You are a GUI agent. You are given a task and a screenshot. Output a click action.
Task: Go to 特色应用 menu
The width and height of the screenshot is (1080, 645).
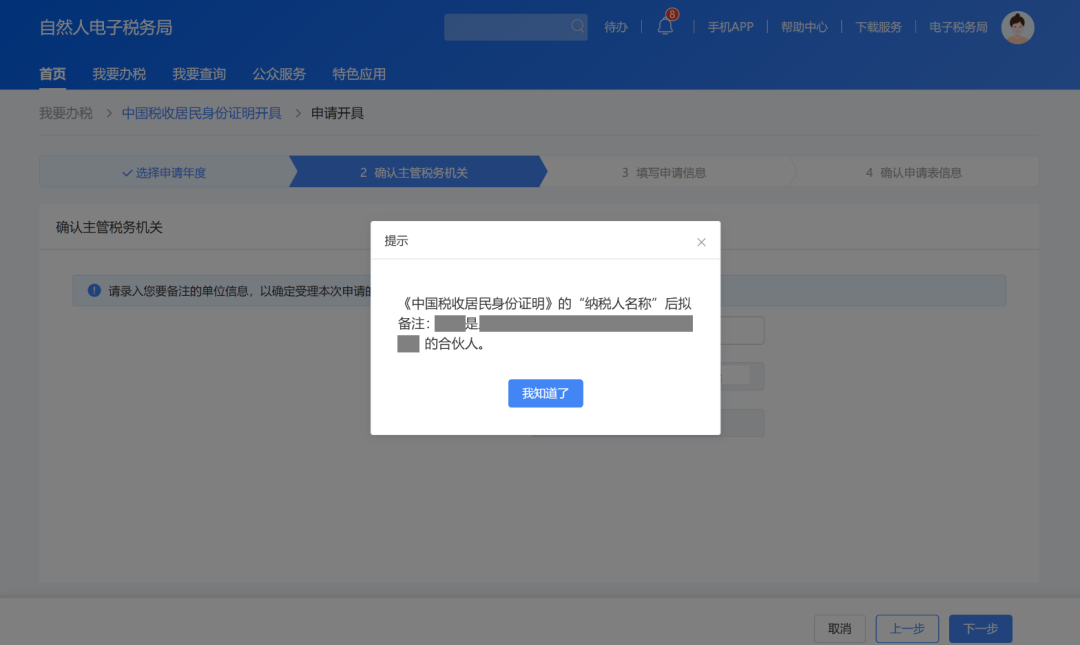tap(359, 74)
